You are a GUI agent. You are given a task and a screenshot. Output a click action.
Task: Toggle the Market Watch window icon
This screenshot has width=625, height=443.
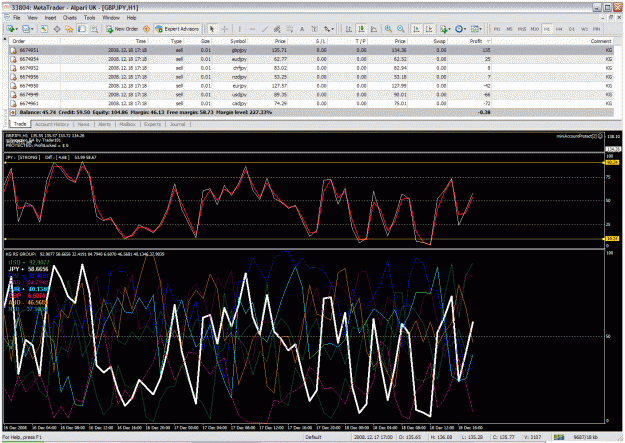point(44,29)
